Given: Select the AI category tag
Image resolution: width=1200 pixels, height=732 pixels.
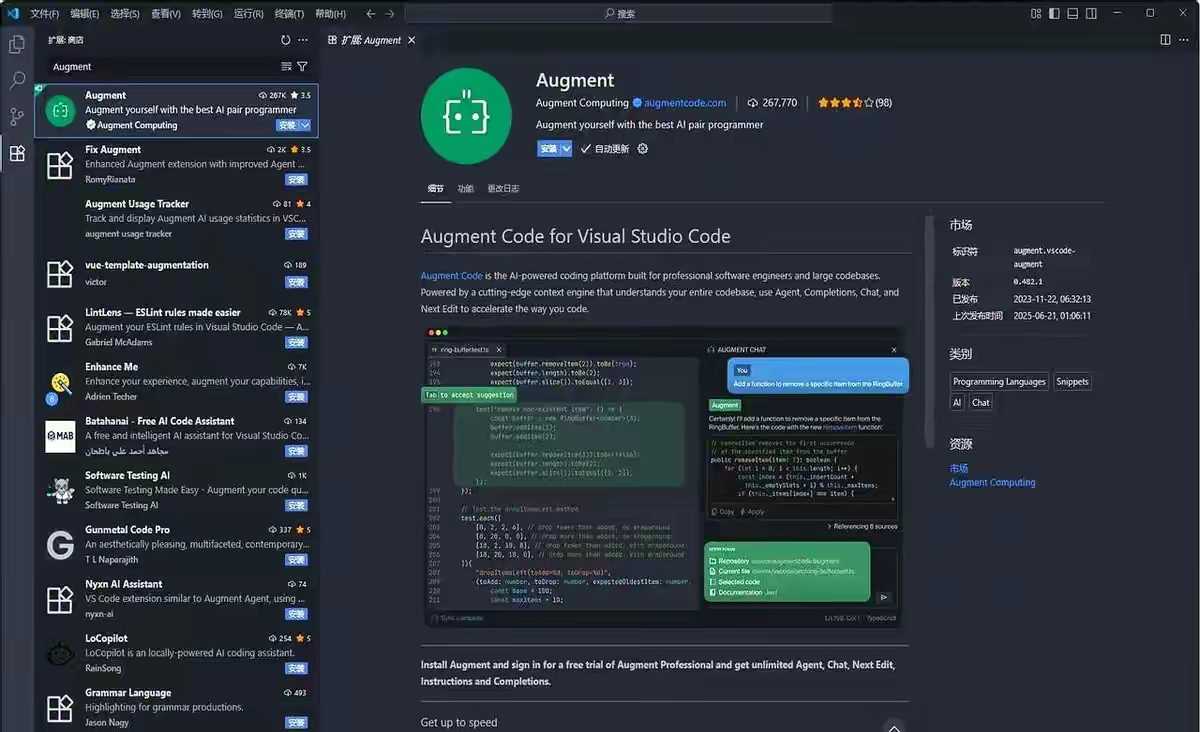Looking at the screenshot, I should click(x=957, y=403).
